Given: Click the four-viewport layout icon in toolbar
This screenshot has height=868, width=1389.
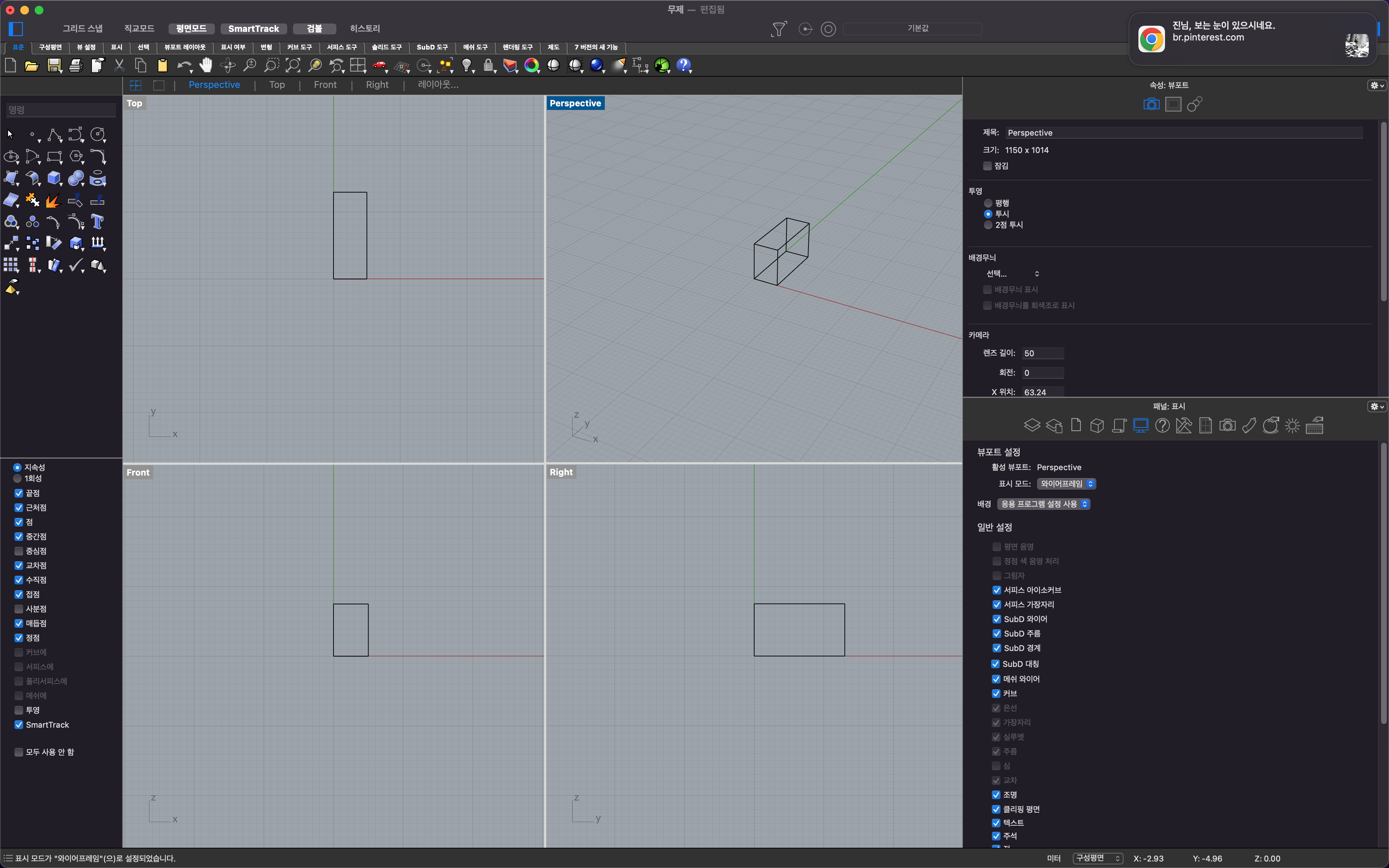Looking at the screenshot, I should (358, 65).
